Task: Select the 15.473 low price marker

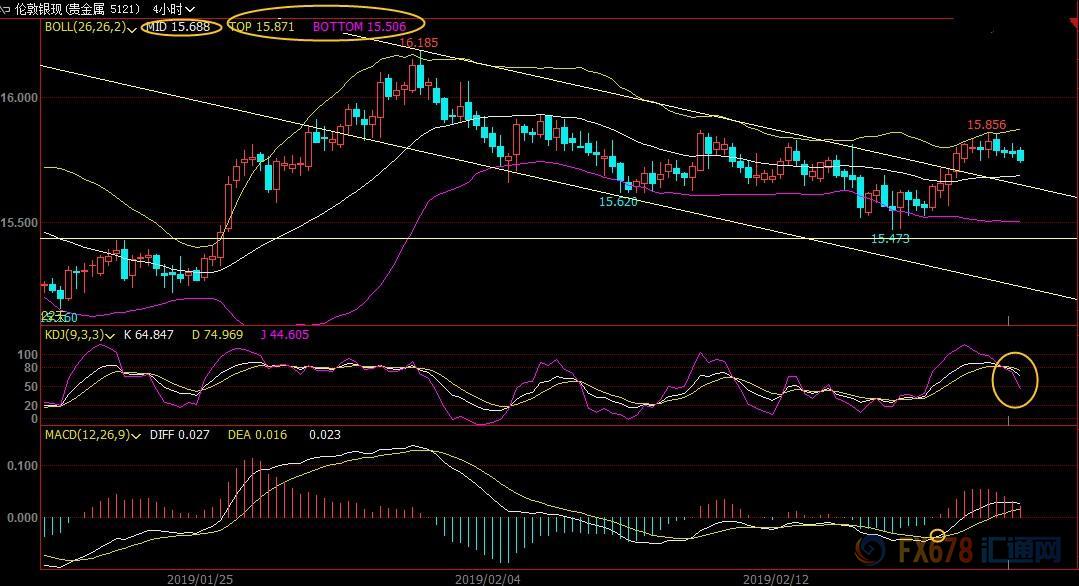Action: click(x=890, y=239)
